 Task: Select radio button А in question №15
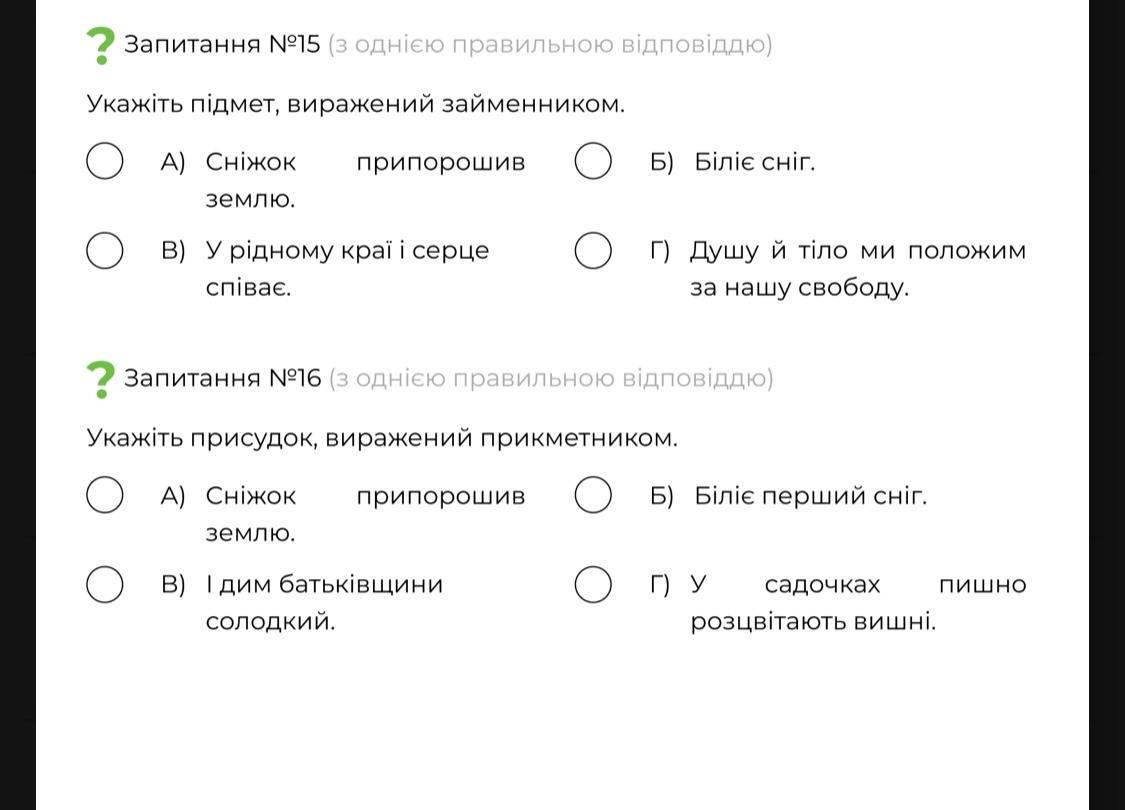pyautogui.click(x=105, y=162)
